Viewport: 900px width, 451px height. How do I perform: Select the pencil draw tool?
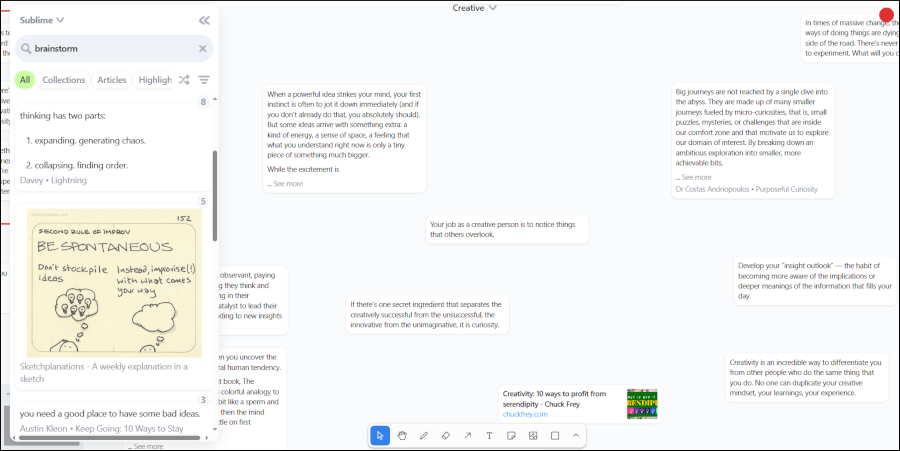coord(424,436)
